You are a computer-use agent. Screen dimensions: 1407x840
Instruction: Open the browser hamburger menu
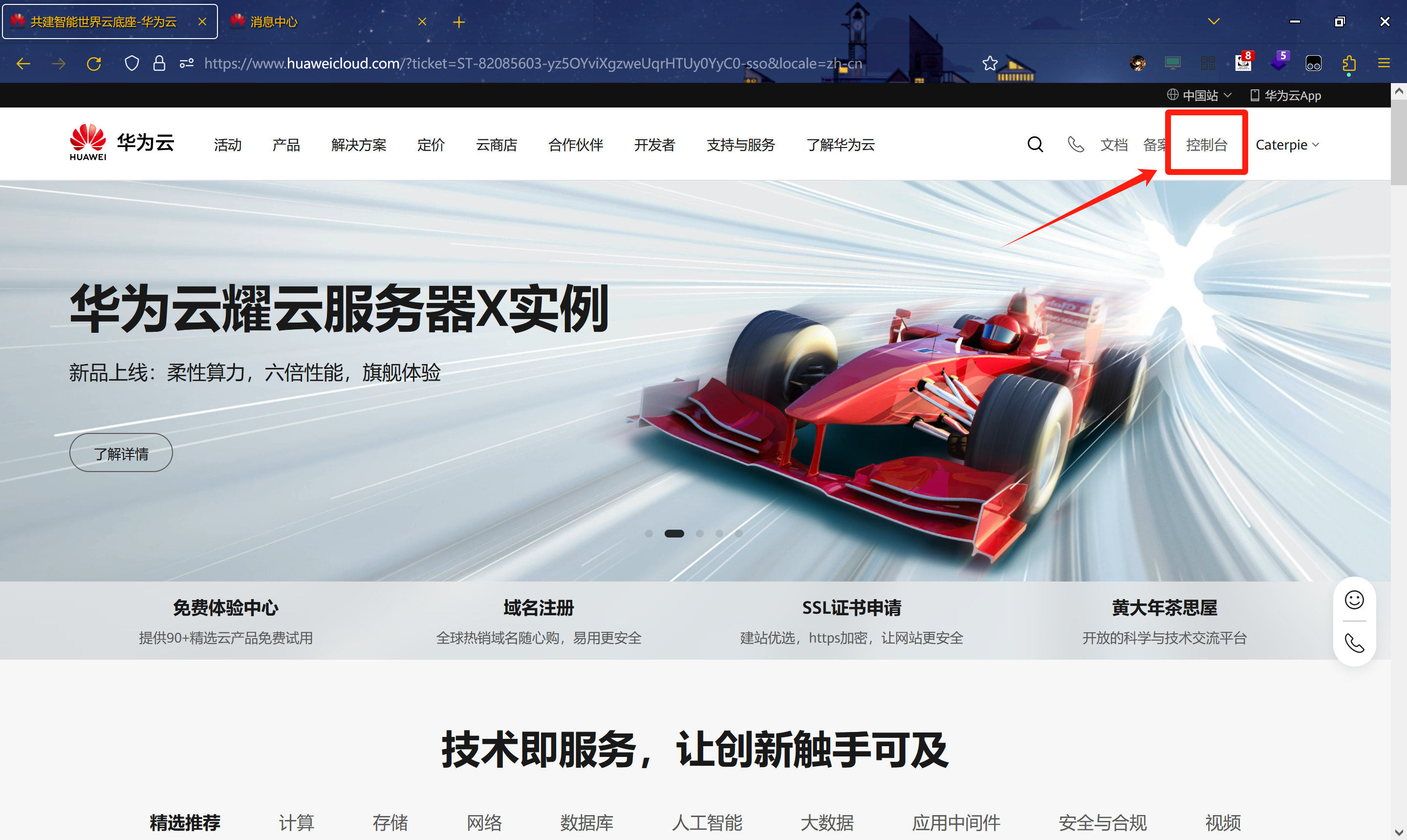click(x=1384, y=64)
